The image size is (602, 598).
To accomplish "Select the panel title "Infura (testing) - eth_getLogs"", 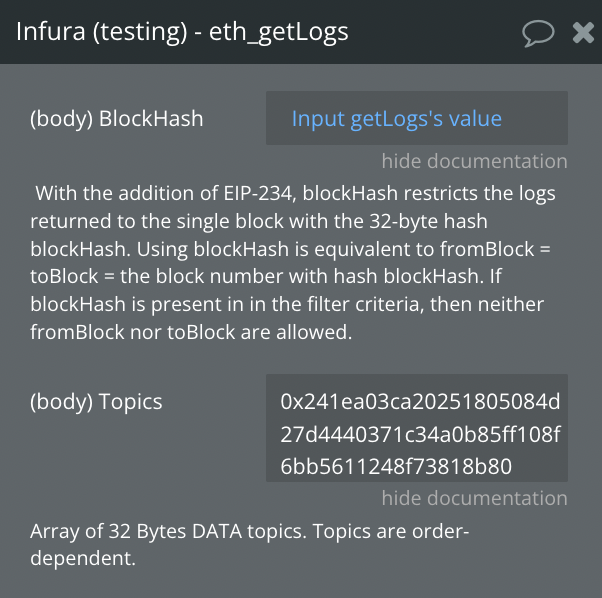I will pos(183,33).
